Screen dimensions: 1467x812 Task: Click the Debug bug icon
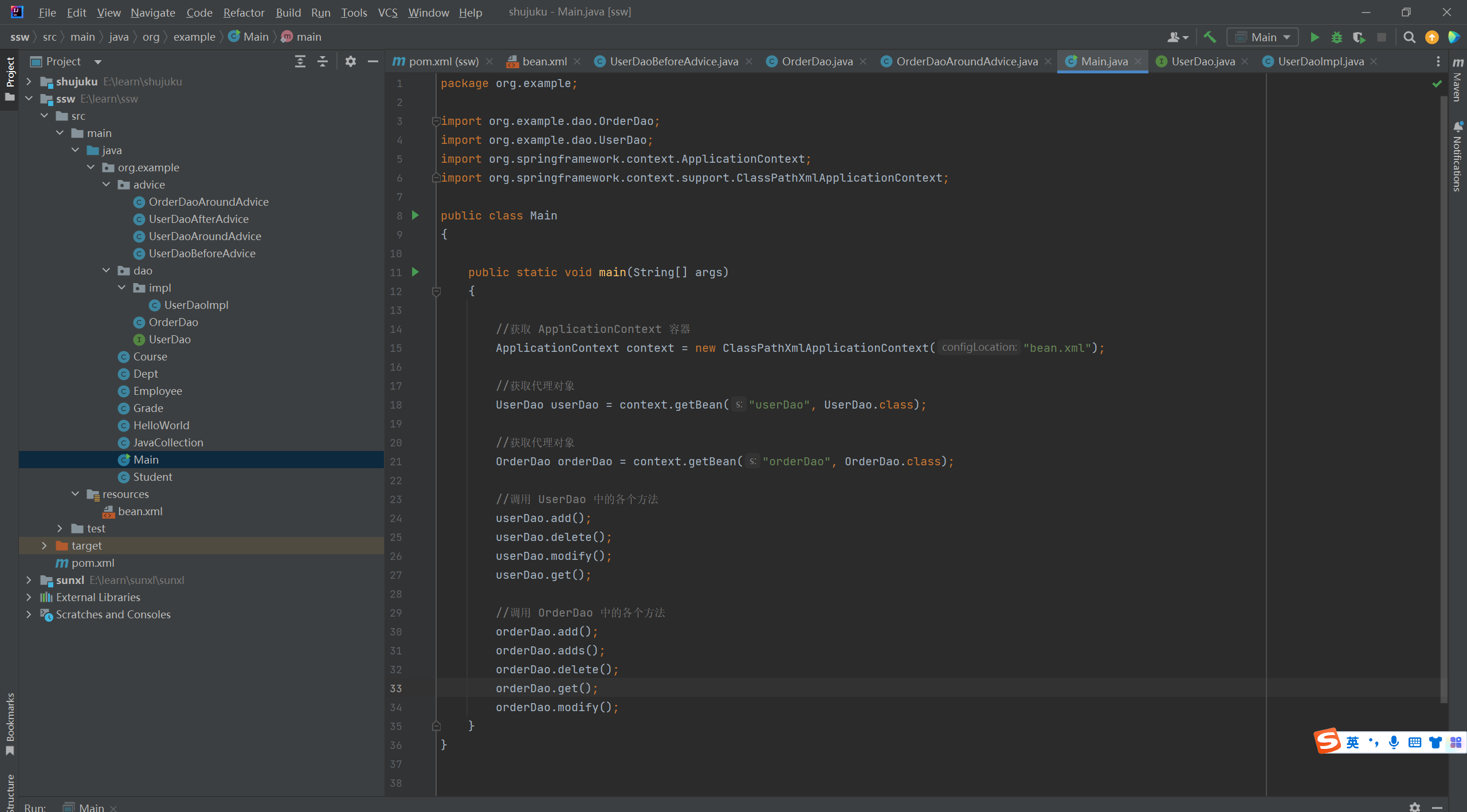pos(1337,37)
